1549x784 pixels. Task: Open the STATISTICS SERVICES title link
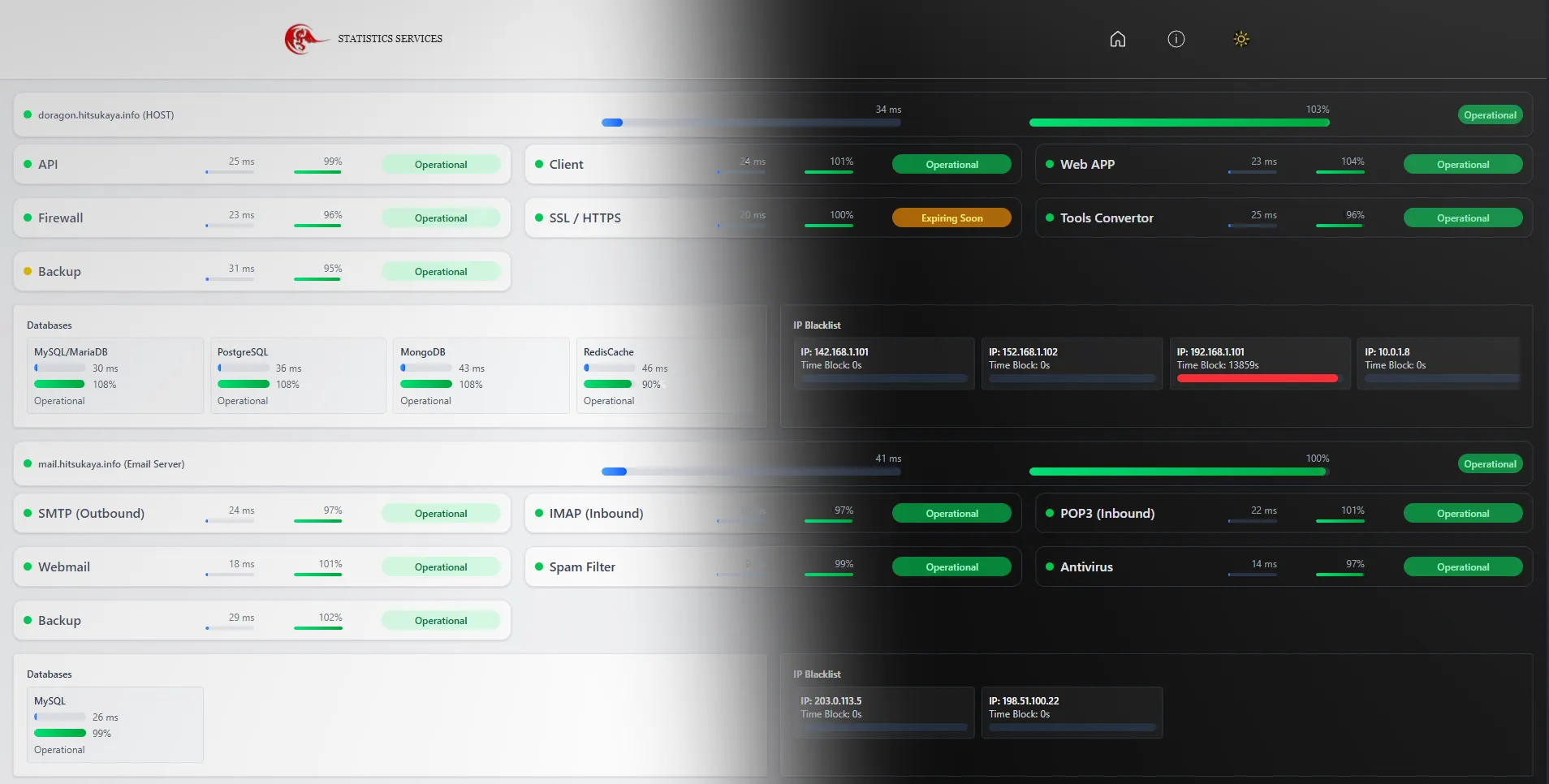[390, 39]
